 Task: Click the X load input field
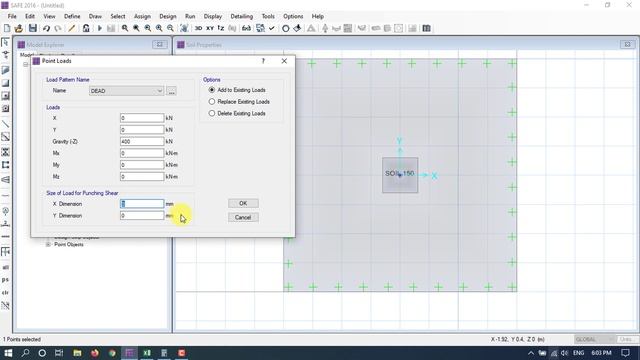coord(142,118)
